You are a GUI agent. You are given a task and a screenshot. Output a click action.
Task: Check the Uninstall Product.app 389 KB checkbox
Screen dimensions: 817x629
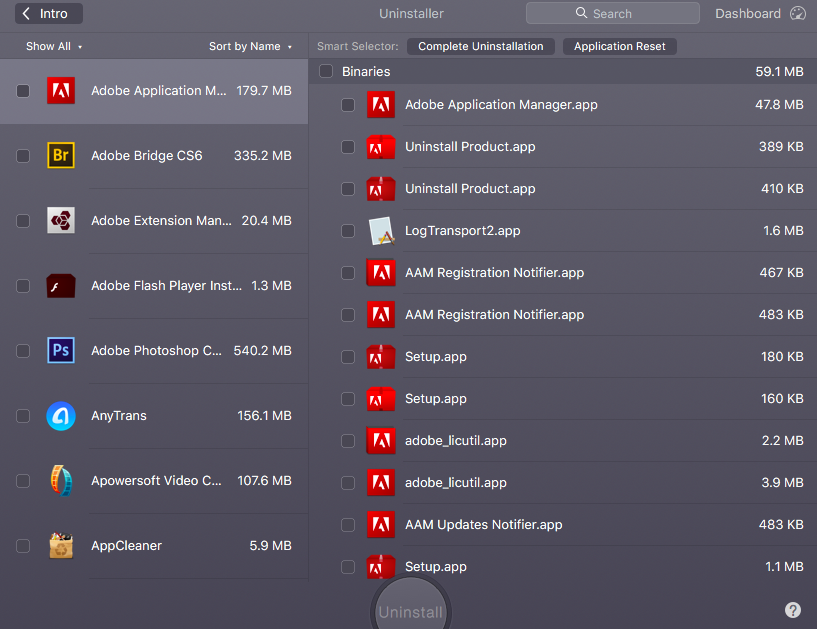[348, 147]
